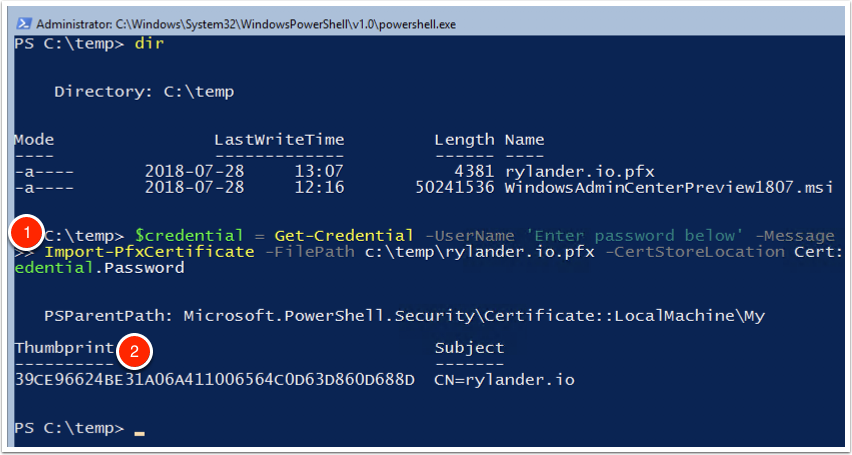Select the rylander.io.pfx file name in listing
The height and width of the screenshot is (455, 852).
point(579,172)
